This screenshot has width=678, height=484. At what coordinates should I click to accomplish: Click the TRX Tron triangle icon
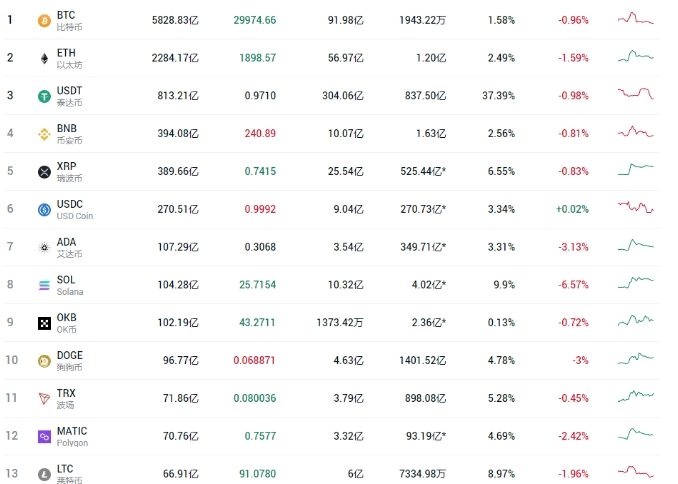pyautogui.click(x=44, y=398)
